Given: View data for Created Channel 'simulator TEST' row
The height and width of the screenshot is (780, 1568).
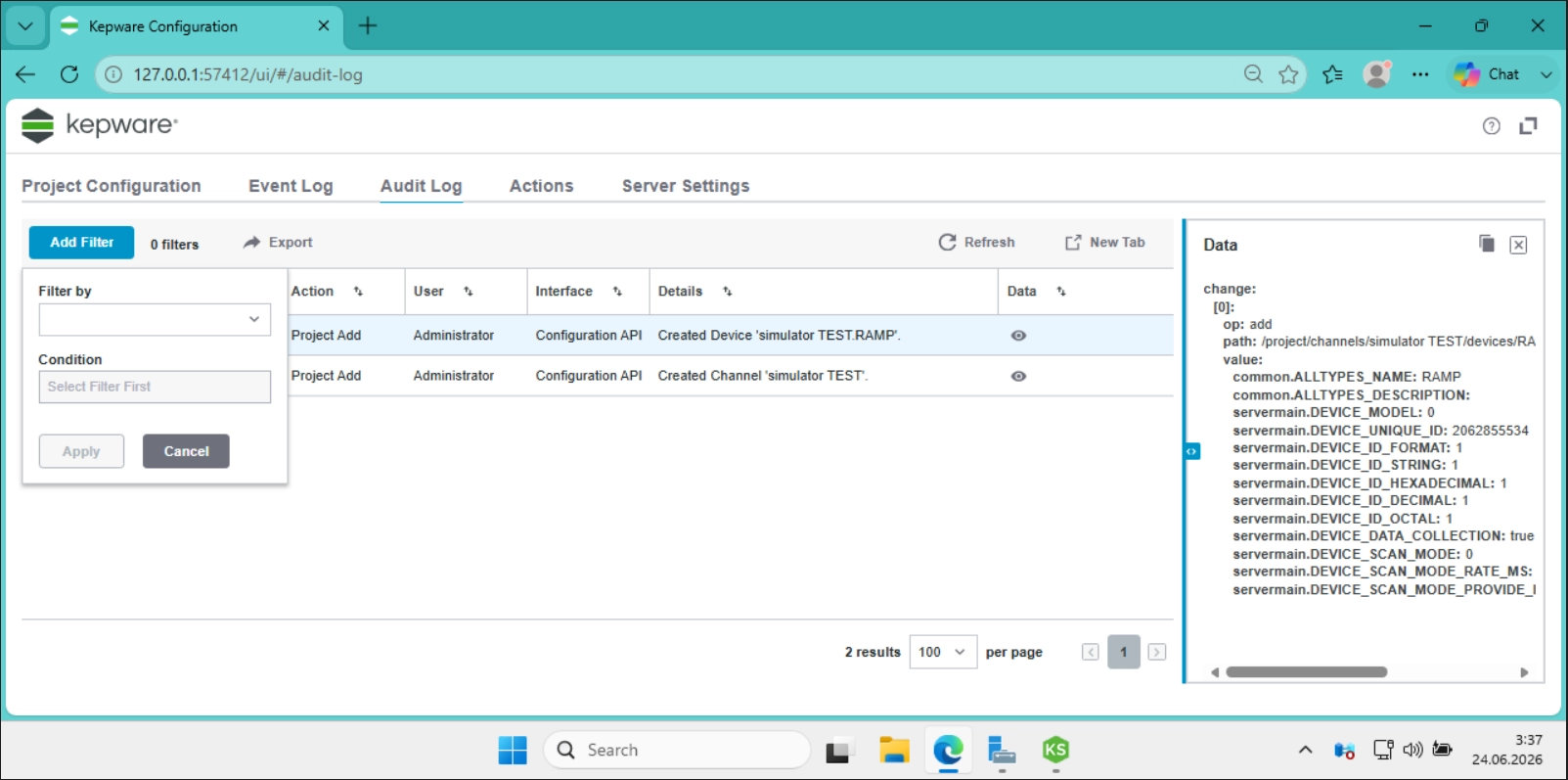Looking at the screenshot, I should tap(1018, 376).
